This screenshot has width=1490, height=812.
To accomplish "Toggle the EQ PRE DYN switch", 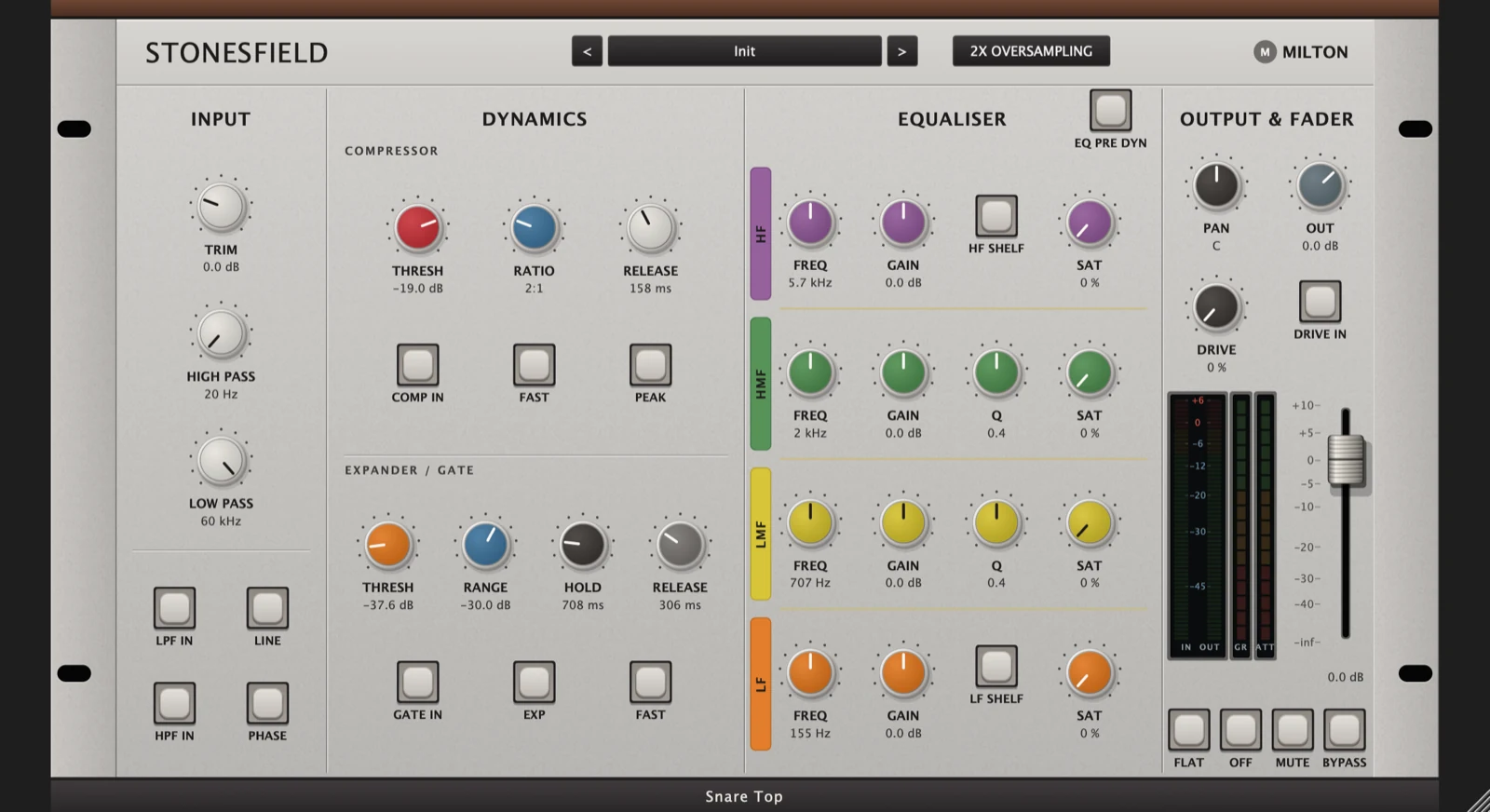I will [1110, 111].
